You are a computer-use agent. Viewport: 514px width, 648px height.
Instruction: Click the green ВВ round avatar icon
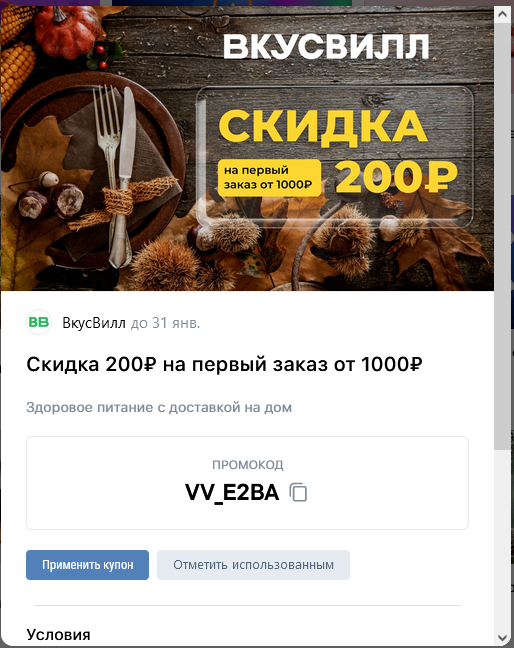[x=39, y=322]
